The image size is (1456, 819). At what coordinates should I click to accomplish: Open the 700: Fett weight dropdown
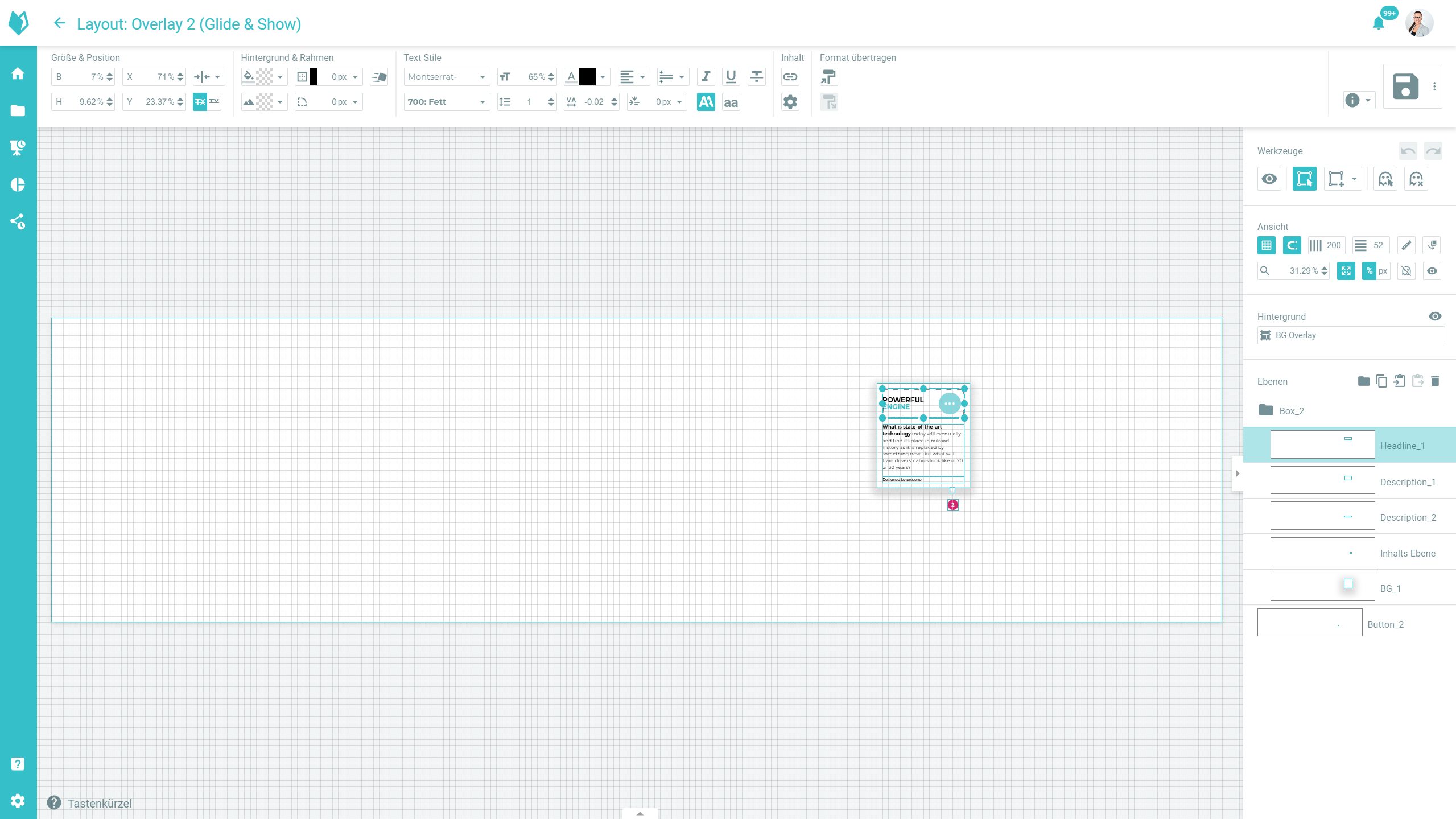(x=447, y=102)
